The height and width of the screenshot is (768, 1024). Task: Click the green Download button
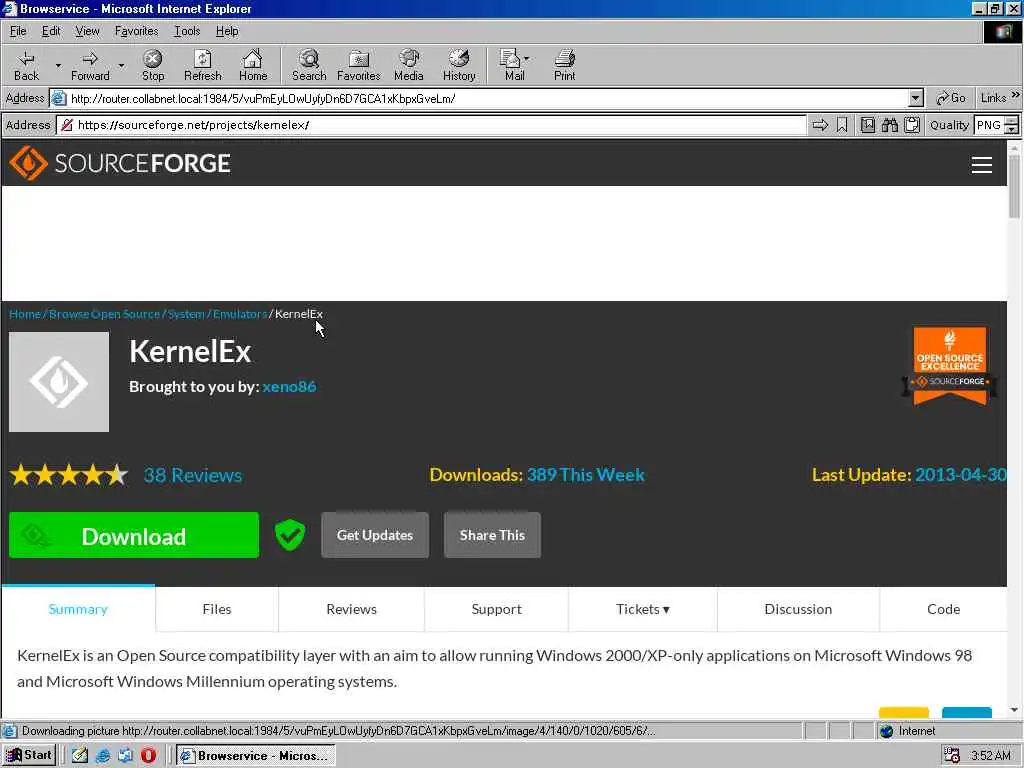[x=134, y=536]
